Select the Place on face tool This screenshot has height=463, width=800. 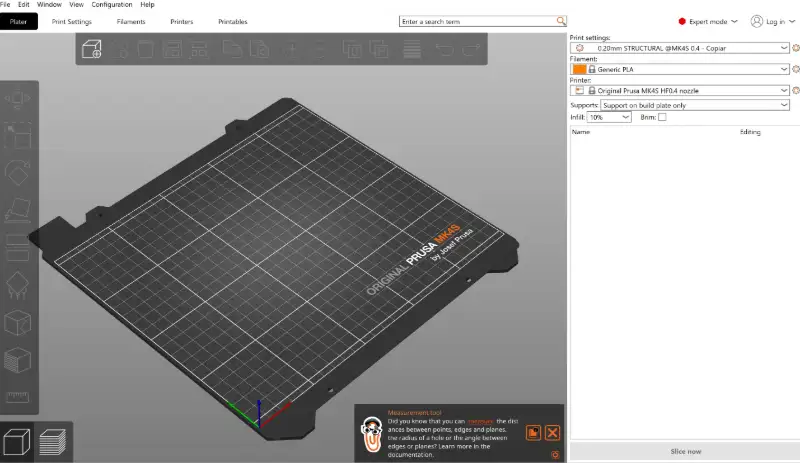pyautogui.click(x=17, y=210)
